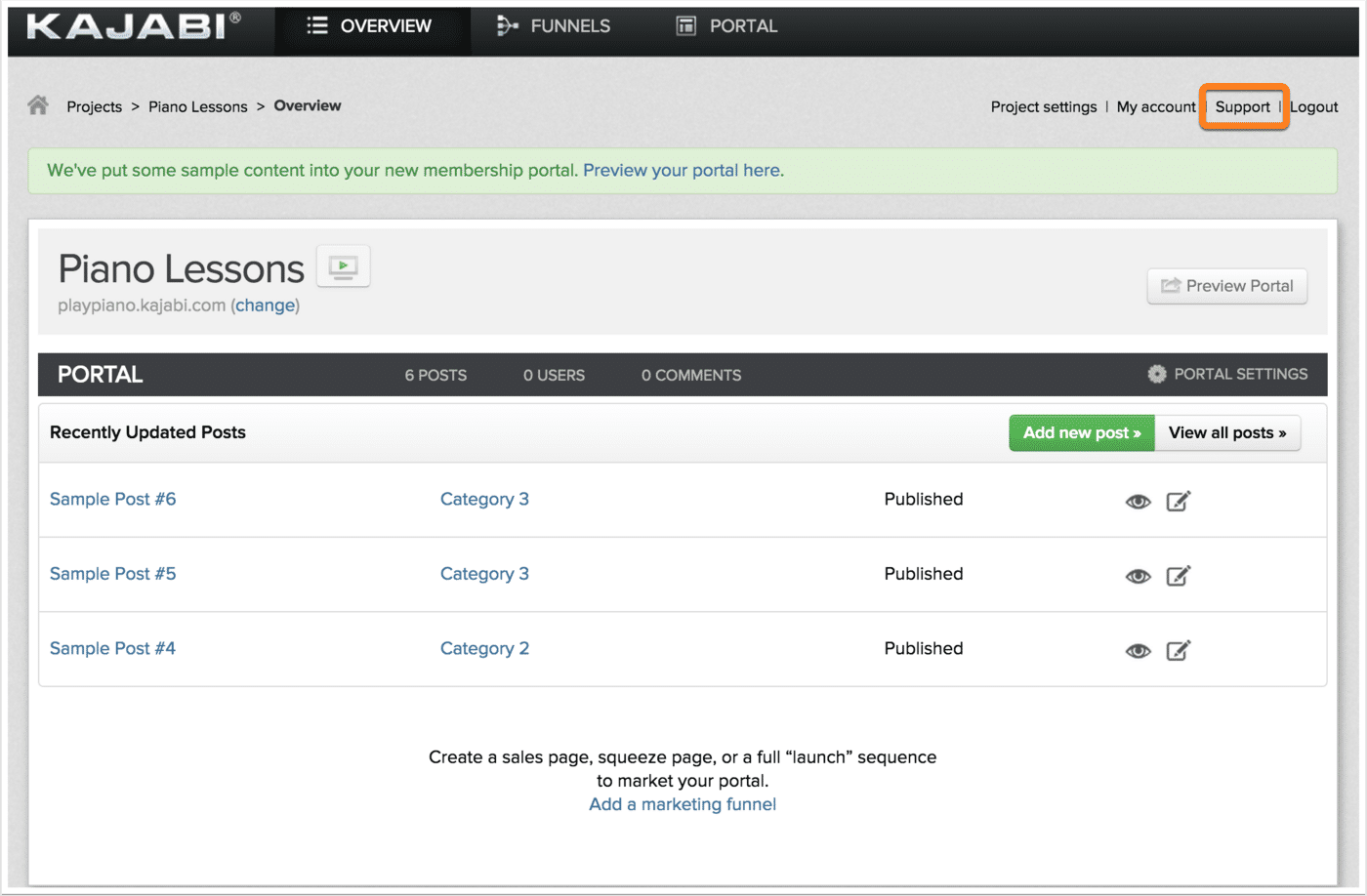Click the Portal Settings gear icon
The height and width of the screenshot is (896, 1367).
[1157, 374]
